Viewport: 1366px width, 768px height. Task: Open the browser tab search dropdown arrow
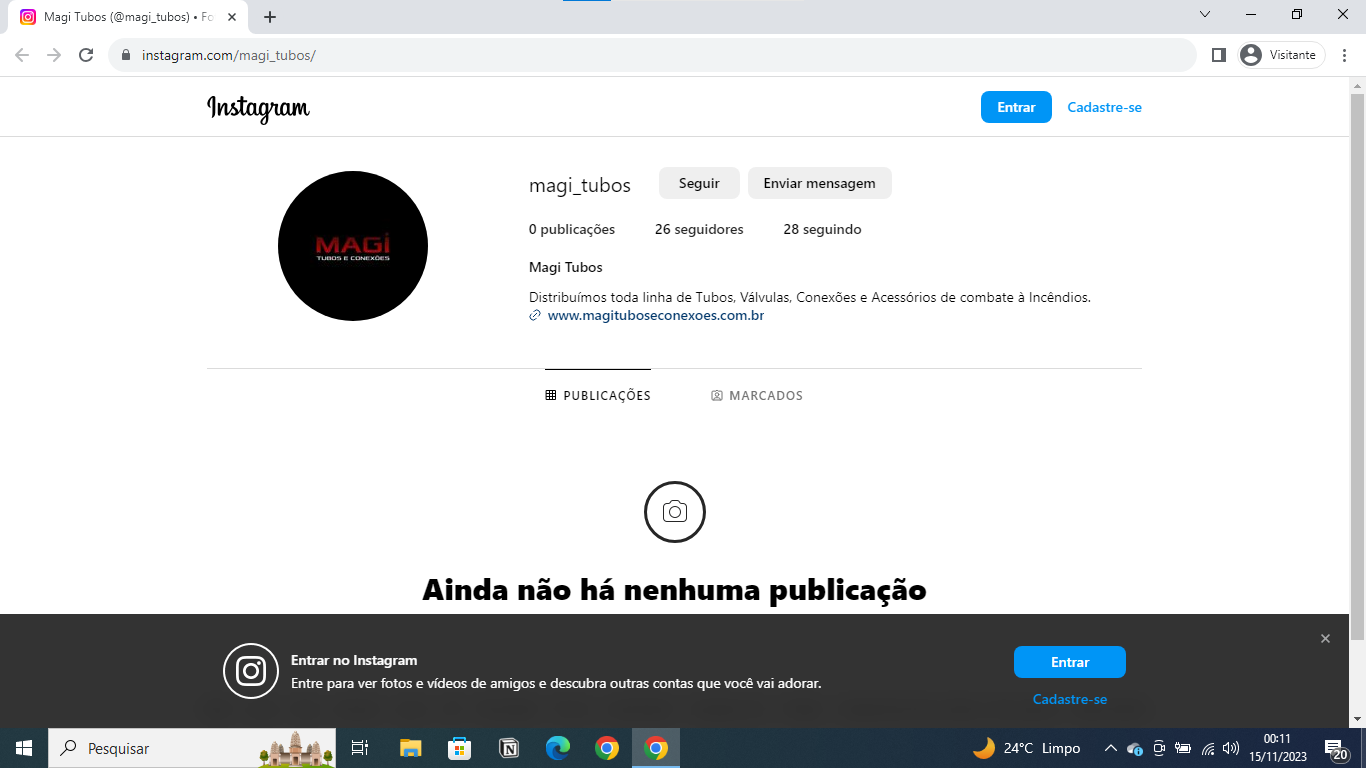click(1204, 14)
